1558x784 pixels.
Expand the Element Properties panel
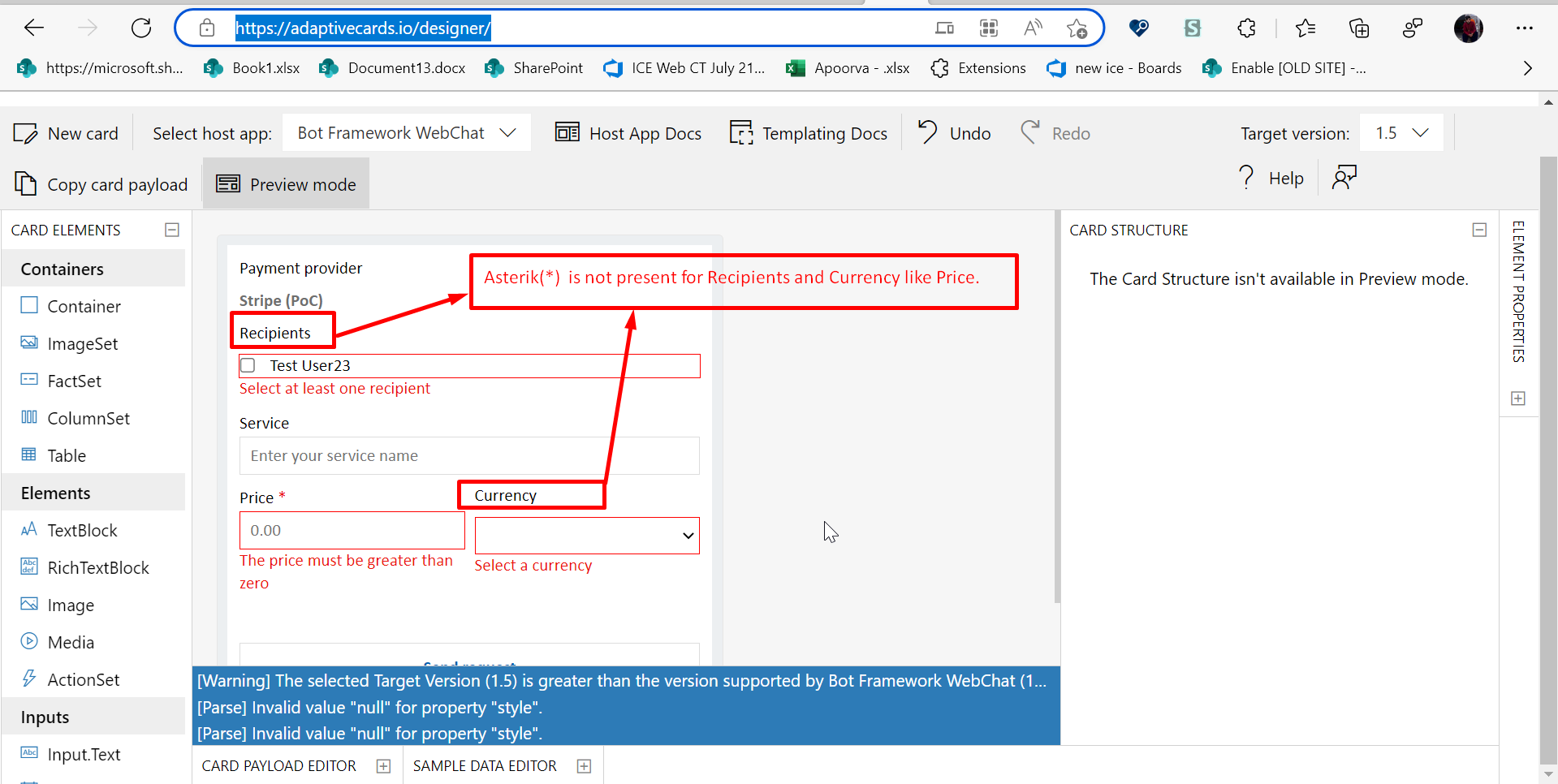(x=1518, y=398)
